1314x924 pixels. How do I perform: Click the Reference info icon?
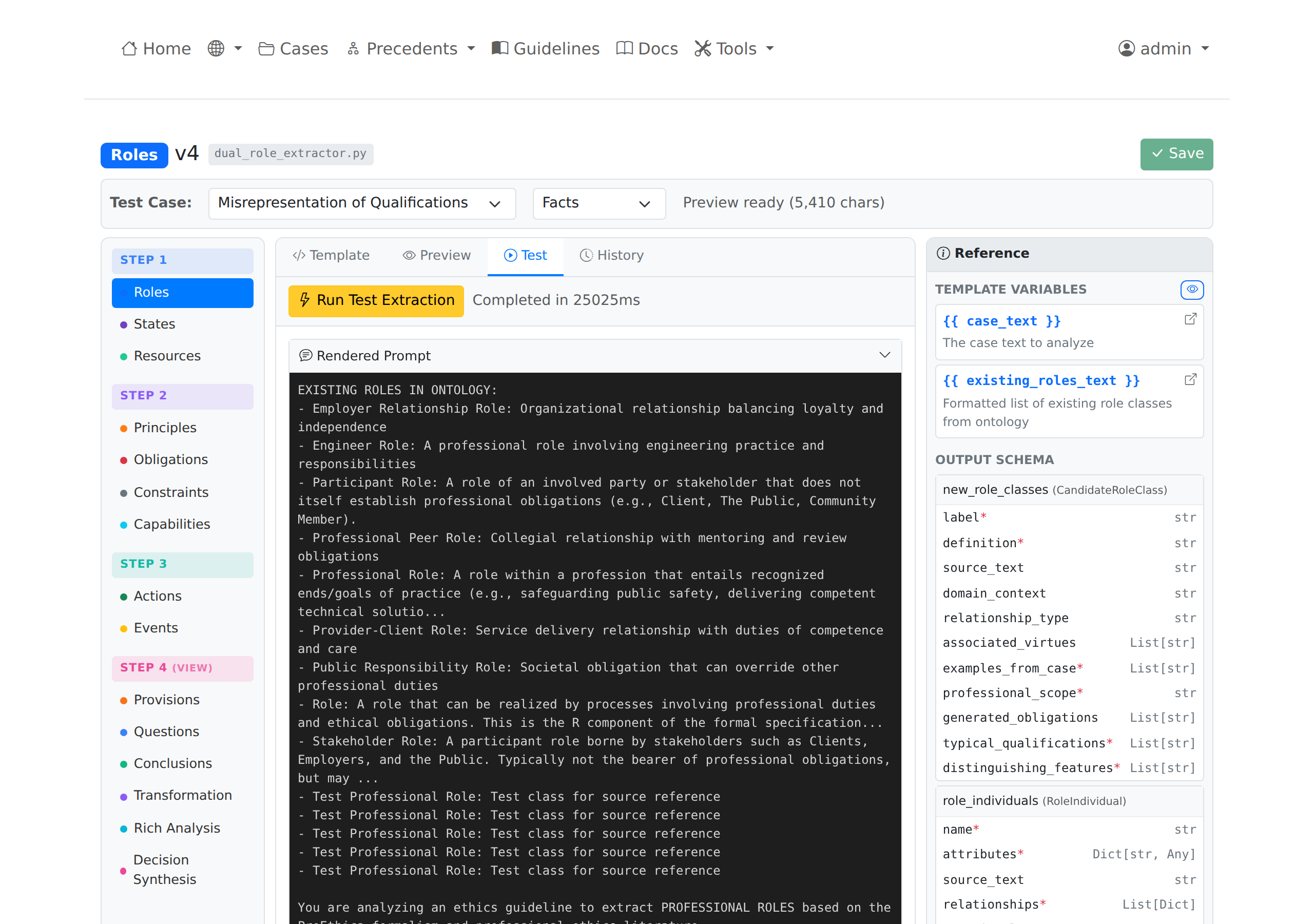(943, 254)
